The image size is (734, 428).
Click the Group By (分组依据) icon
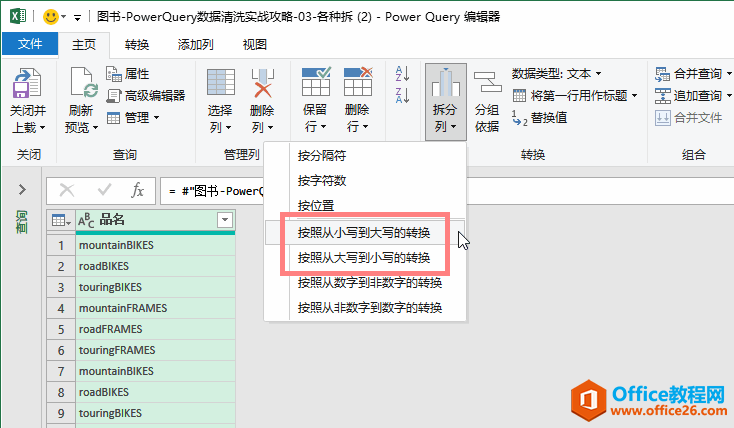coord(487,81)
